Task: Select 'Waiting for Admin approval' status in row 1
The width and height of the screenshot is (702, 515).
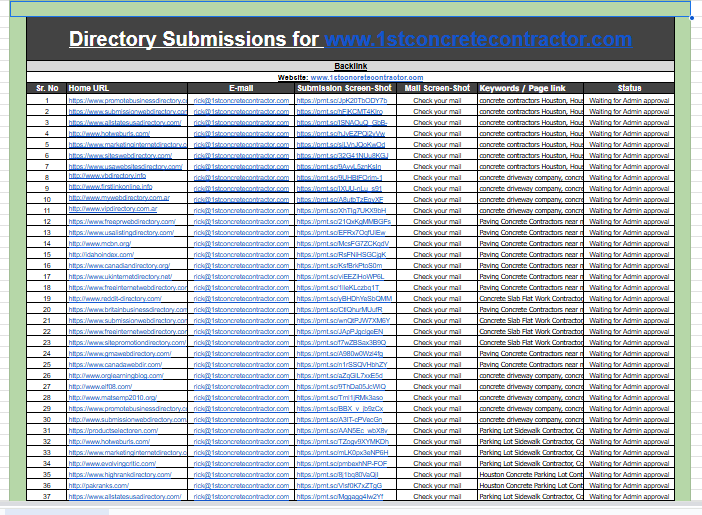Action: (x=629, y=100)
